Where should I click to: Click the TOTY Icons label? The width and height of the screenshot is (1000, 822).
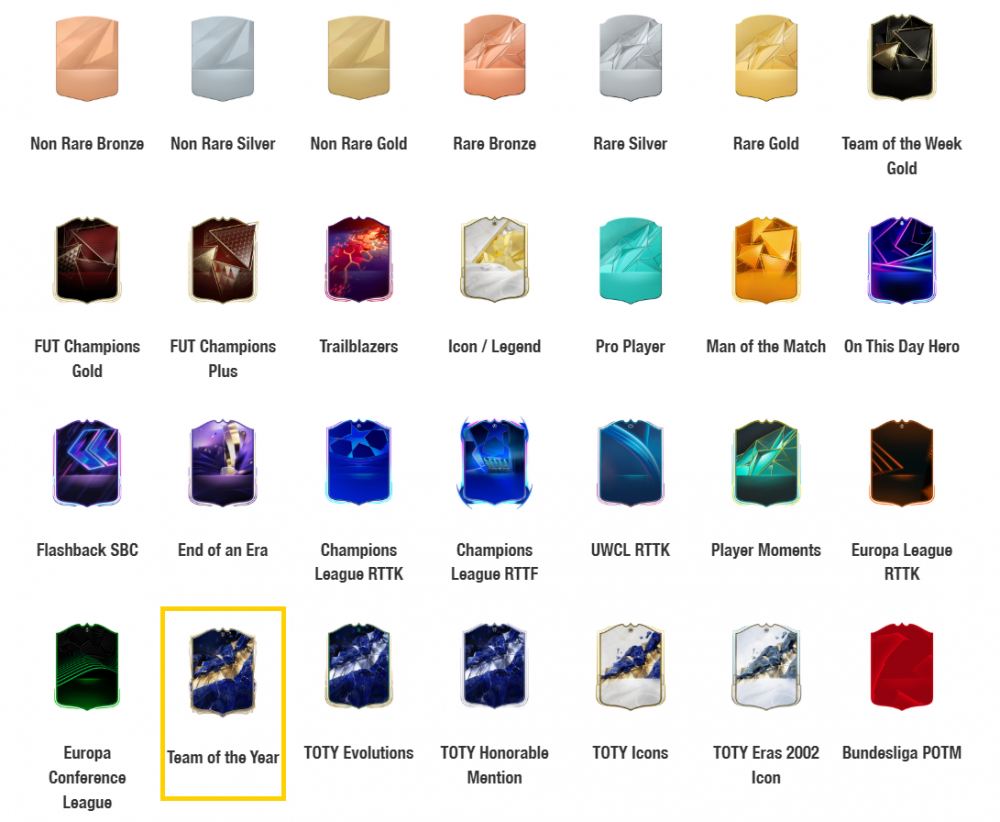630,753
